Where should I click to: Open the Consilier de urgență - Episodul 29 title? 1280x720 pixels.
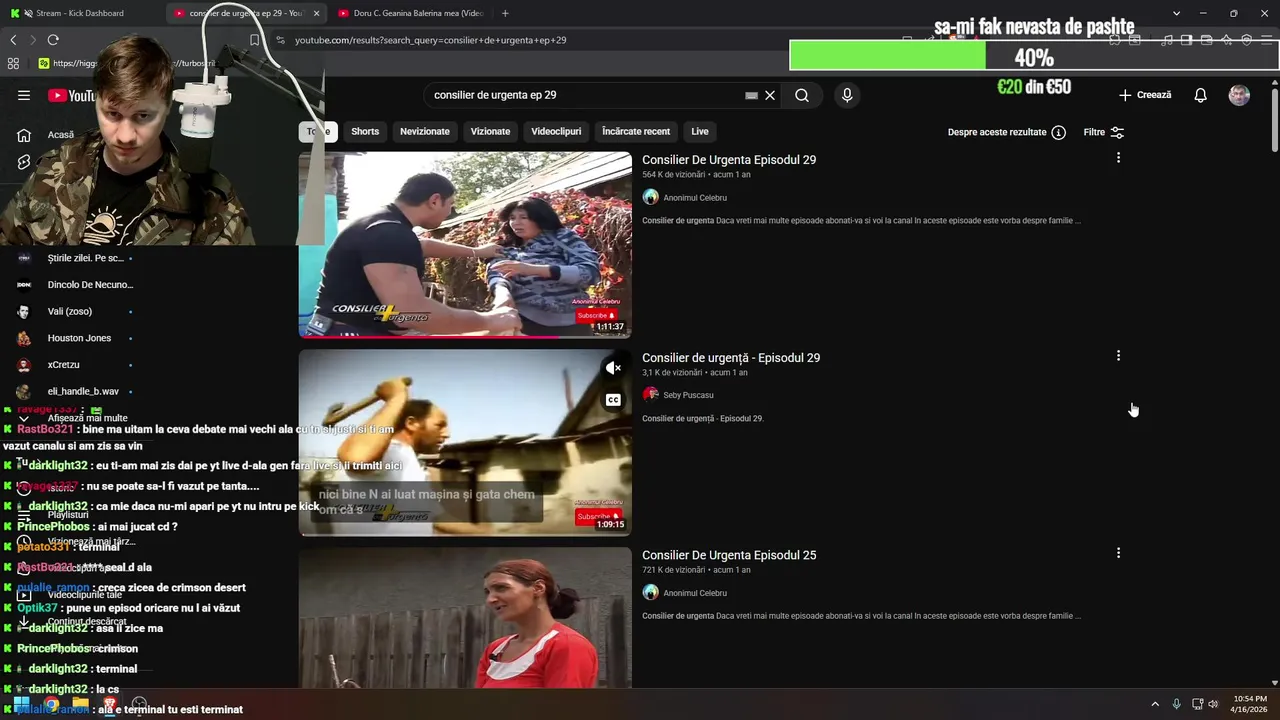(x=731, y=358)
